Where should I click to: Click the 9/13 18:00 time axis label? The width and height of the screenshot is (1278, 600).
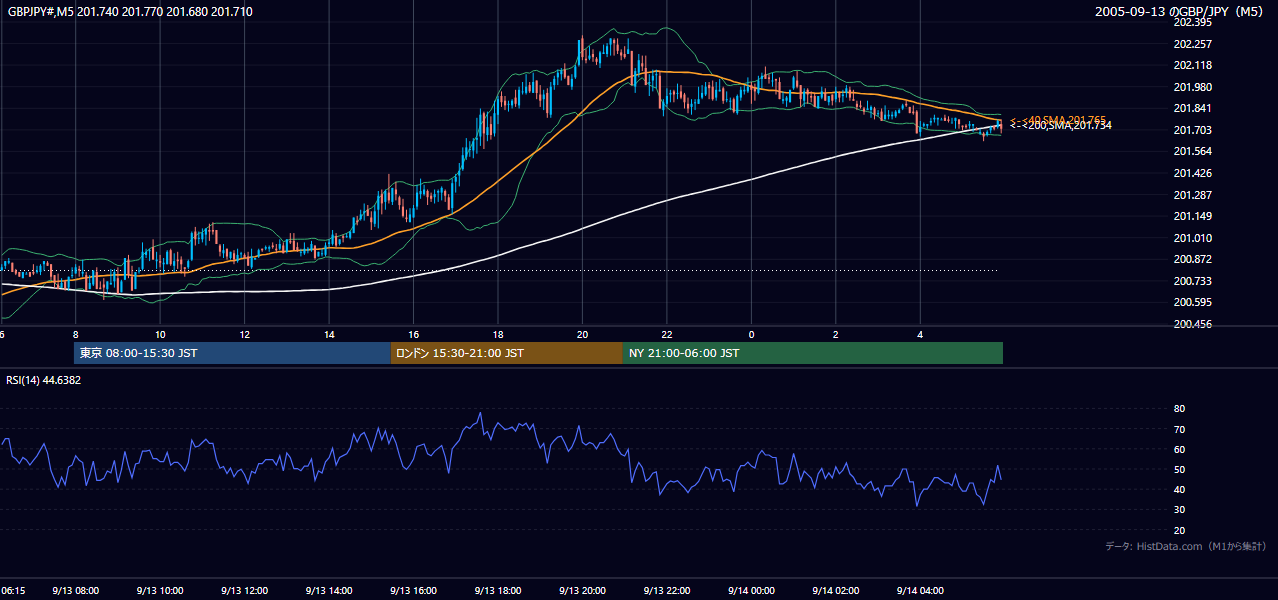[498, 591]
